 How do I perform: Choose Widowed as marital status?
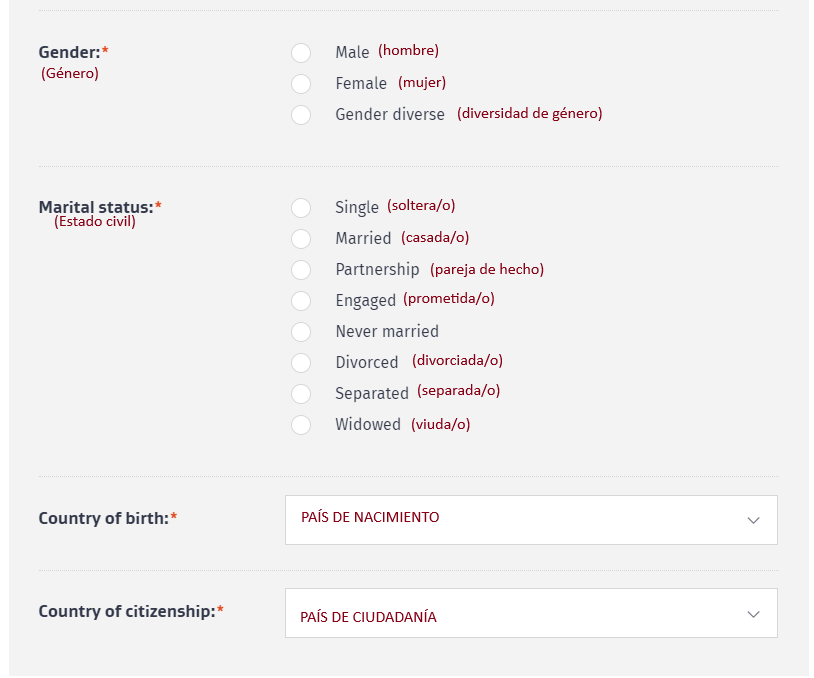(x=301, y=425)
